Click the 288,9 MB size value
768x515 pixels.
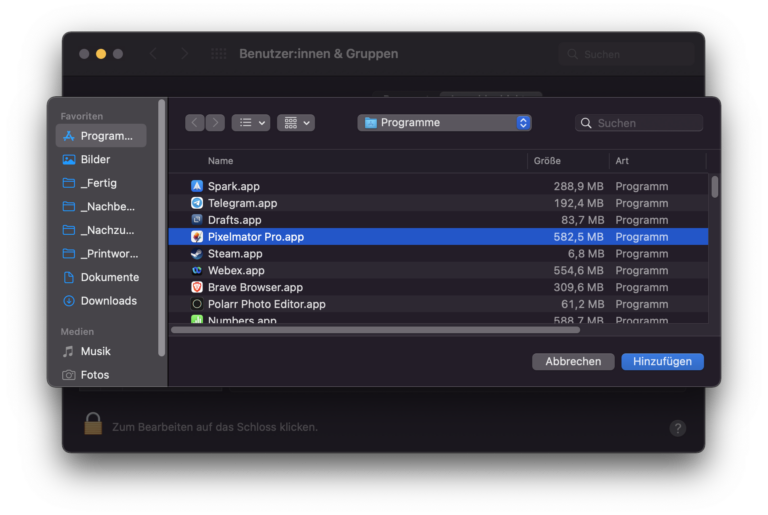(x=578, y=186)
